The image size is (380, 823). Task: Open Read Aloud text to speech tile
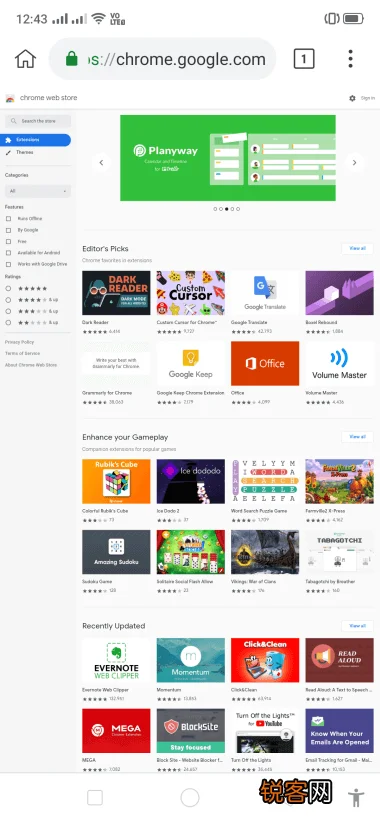pos(340,660)
